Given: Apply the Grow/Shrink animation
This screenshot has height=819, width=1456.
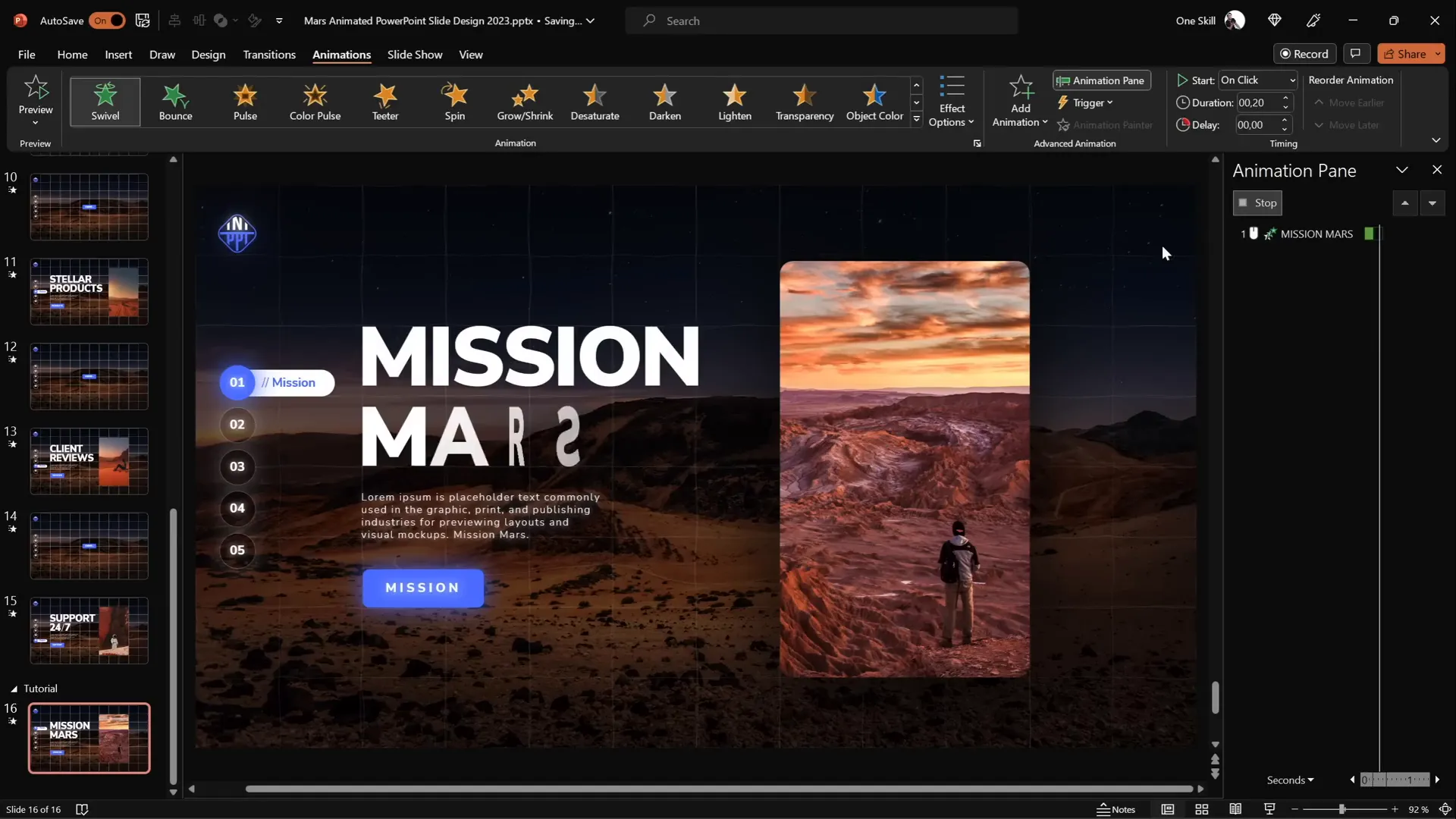Looking at the screenshot, I should click(x=525, y=102).
